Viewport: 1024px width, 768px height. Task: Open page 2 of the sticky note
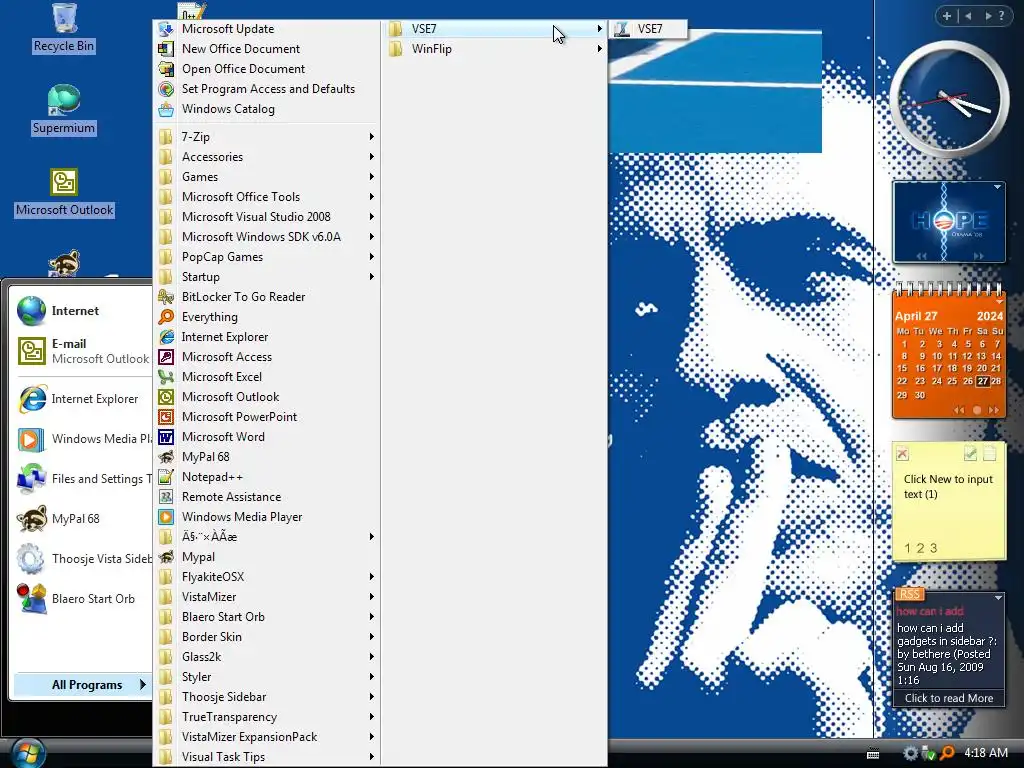920,549
